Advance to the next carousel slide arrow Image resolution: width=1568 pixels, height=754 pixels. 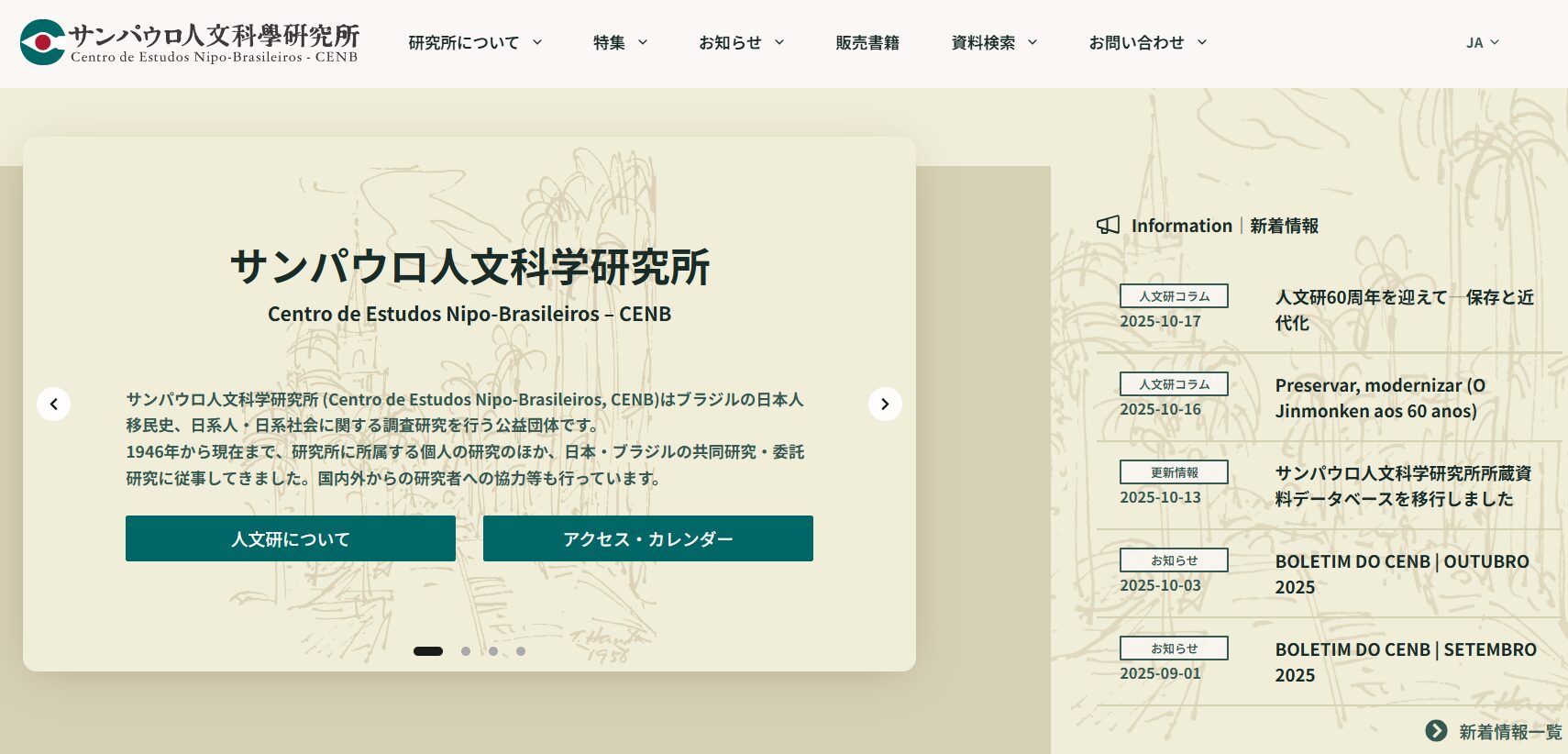[885, 404]
